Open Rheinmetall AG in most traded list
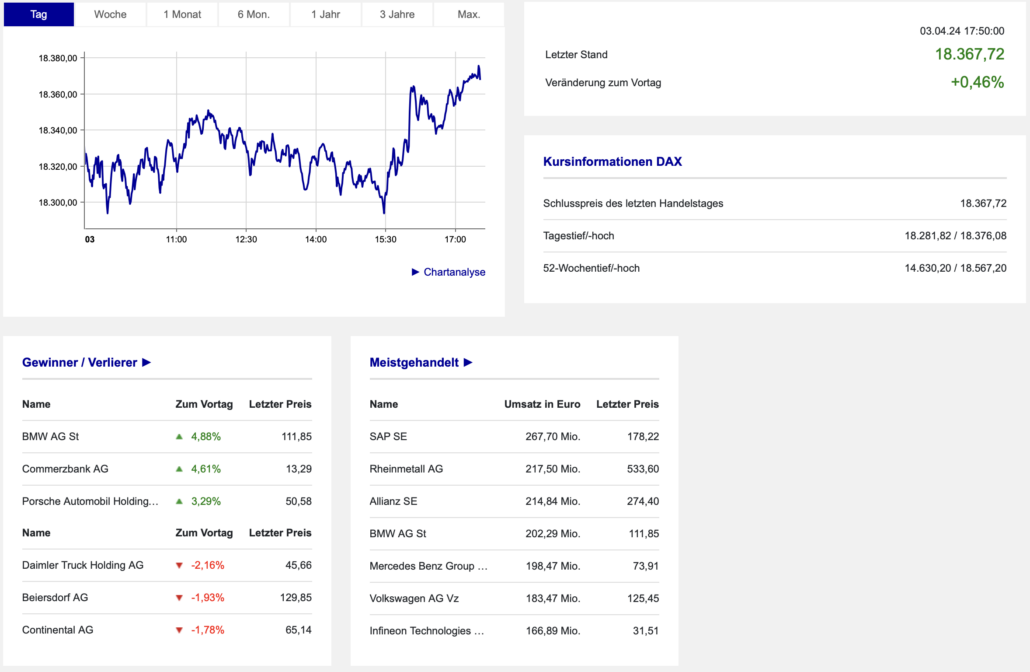This screenshot has height=672, width=1030. pos(406,469)
